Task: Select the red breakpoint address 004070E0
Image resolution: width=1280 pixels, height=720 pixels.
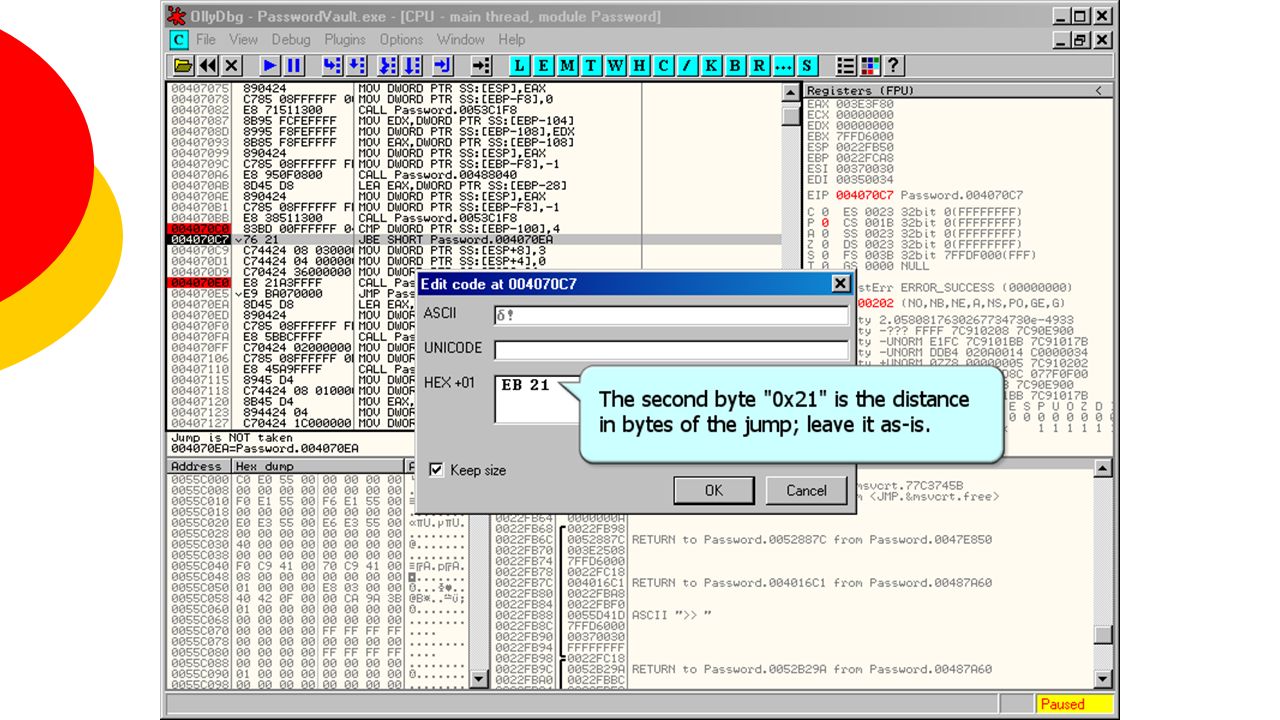Action: tap(200, 283)
